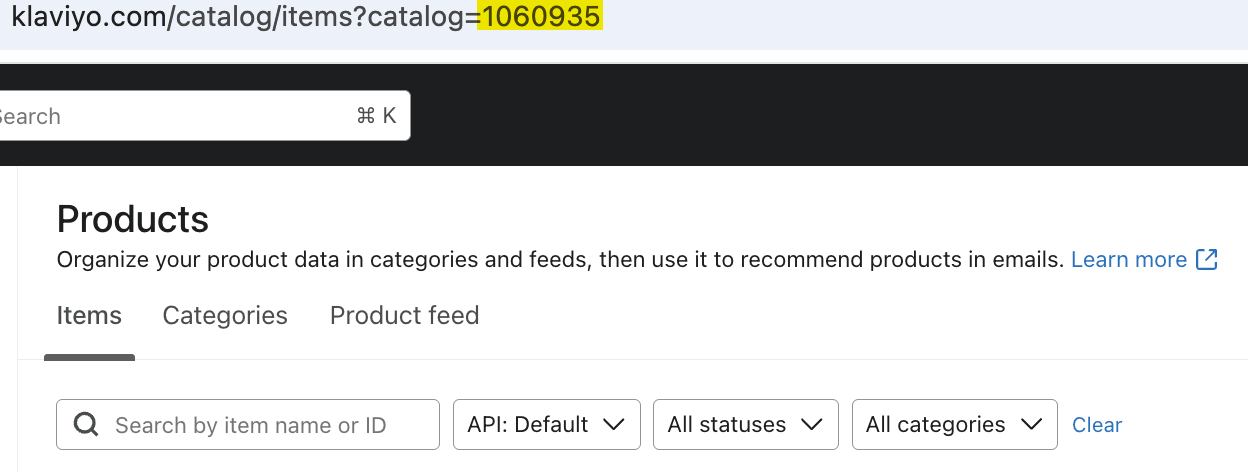This screenshot has height=472, width=1248.
Task: Clear the filters with the Clear link
Action: (1097, 425)
